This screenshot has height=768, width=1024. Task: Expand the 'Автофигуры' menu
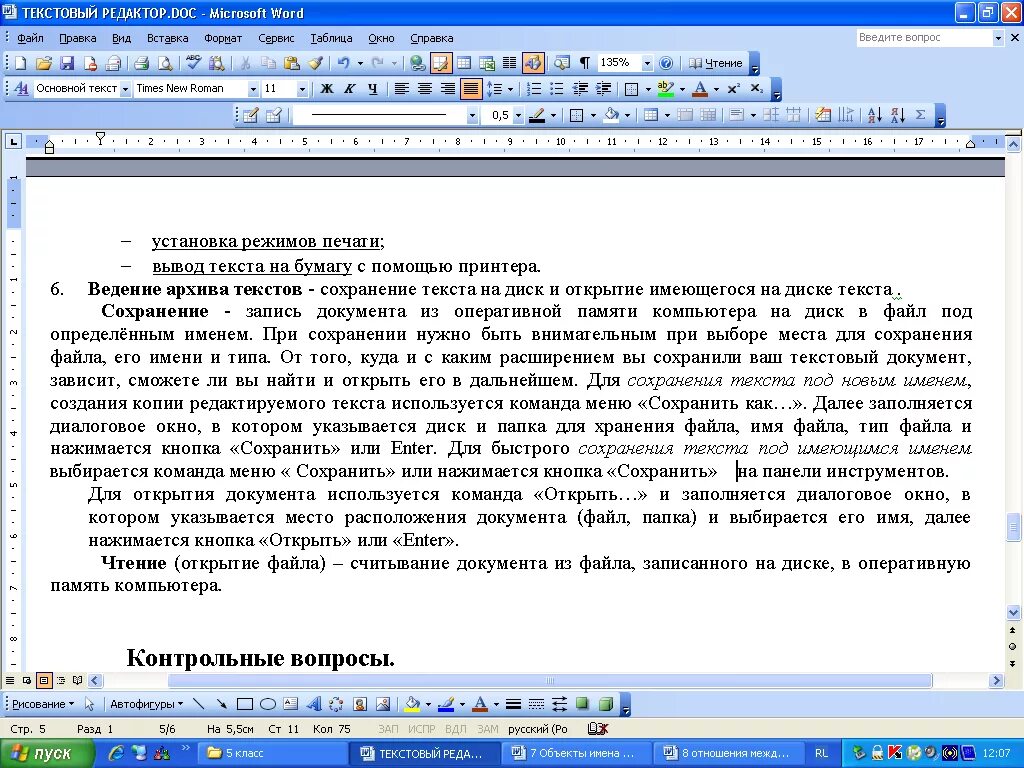pos(146,704)
